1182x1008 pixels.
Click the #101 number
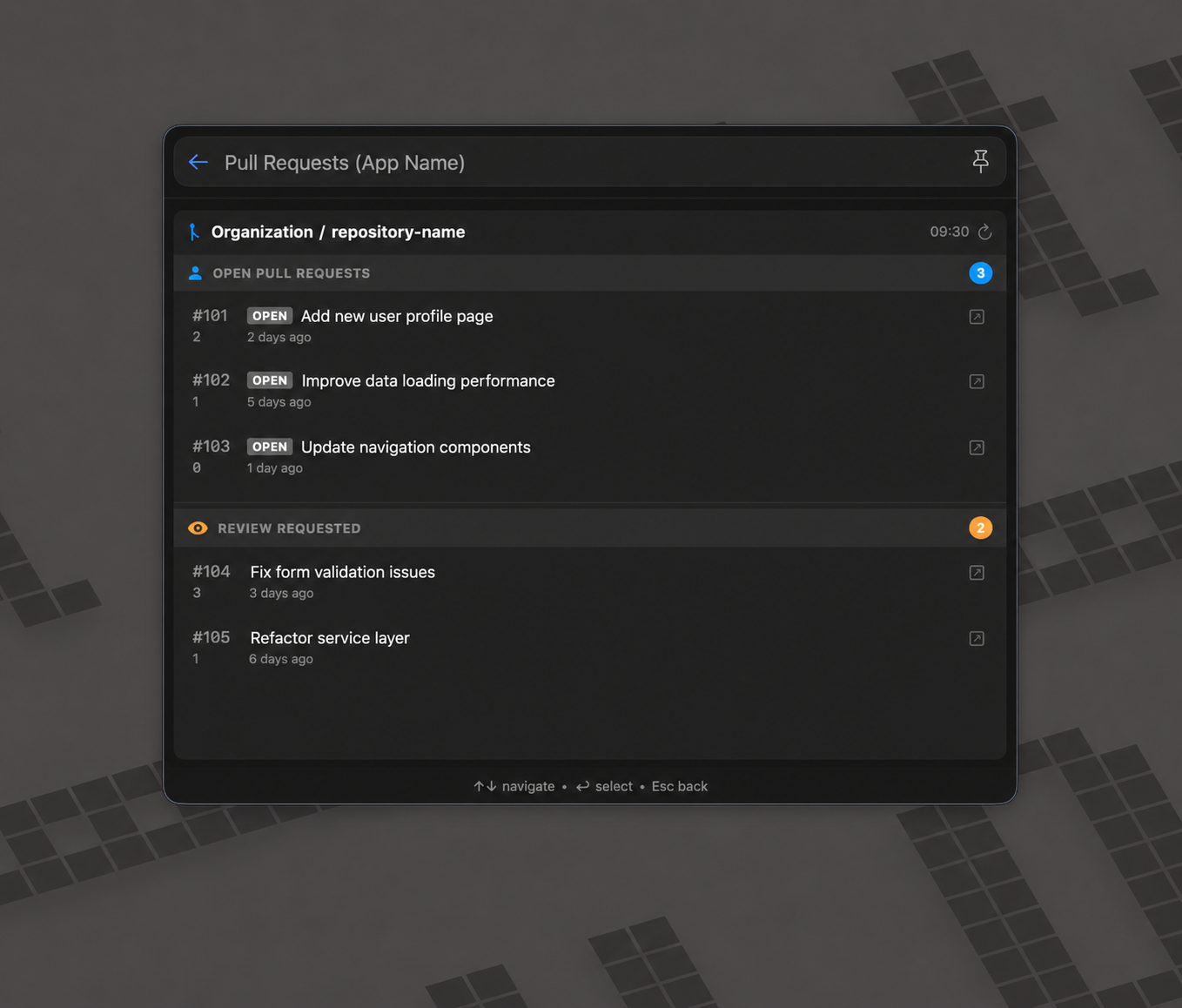pyautogui.click(x=210, y=315)
